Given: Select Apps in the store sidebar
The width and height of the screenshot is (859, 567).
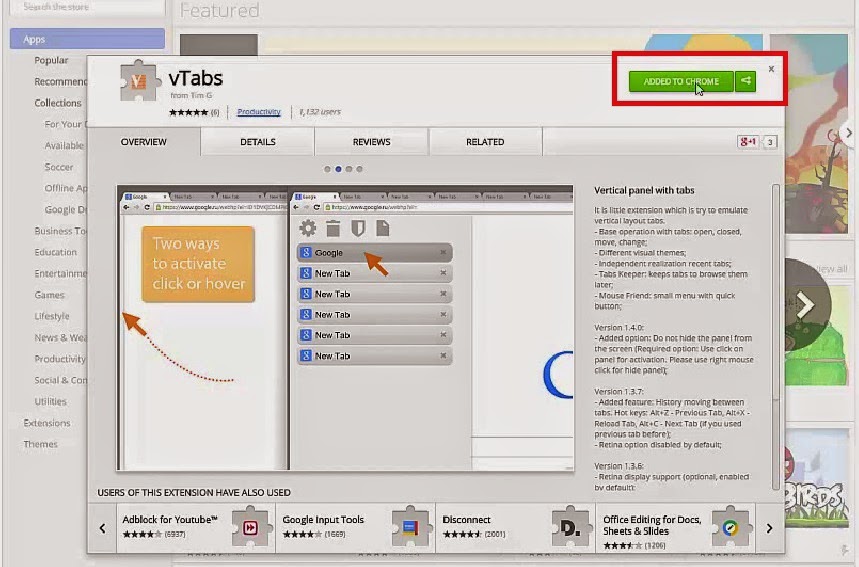Looking at the screenshot, I should pos(87,39).
